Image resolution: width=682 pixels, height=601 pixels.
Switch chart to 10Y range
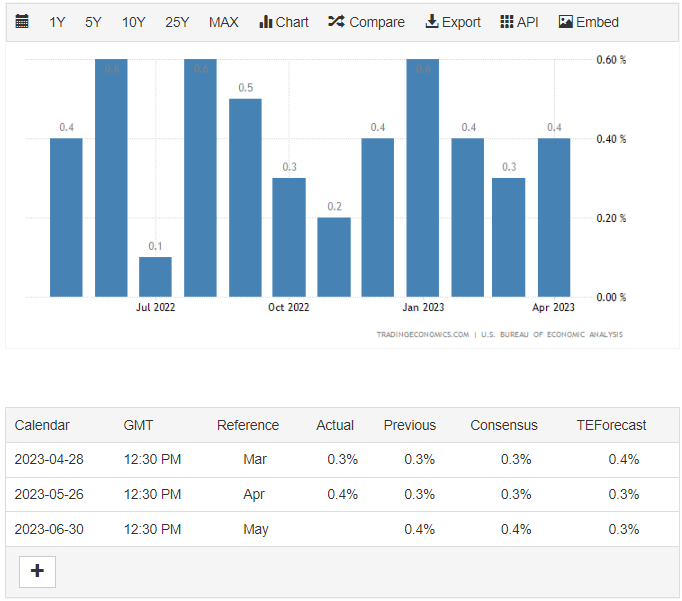[133, 22]
